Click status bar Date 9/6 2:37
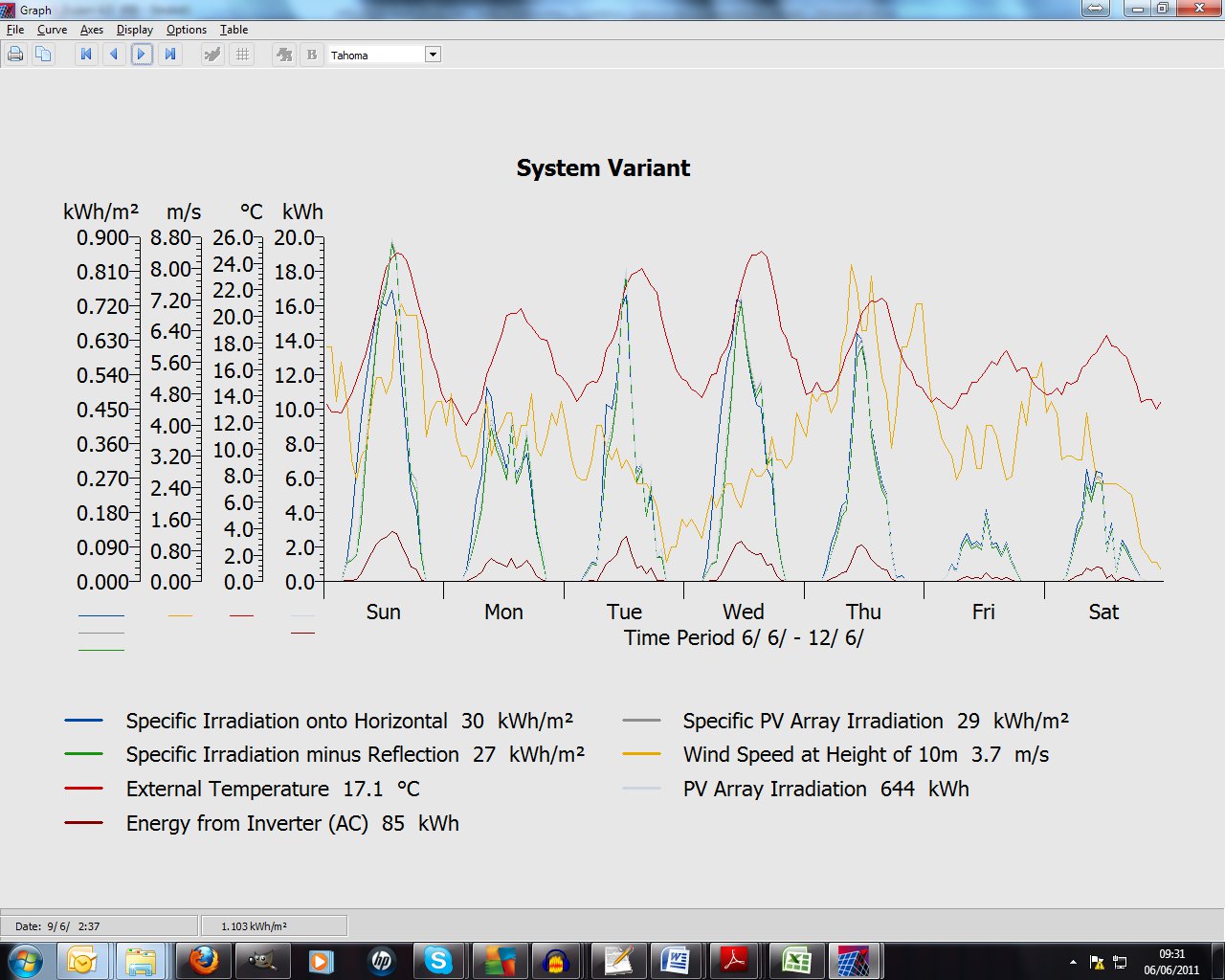The width and height of the screenshot is (1225, 980). click(100, 925)
